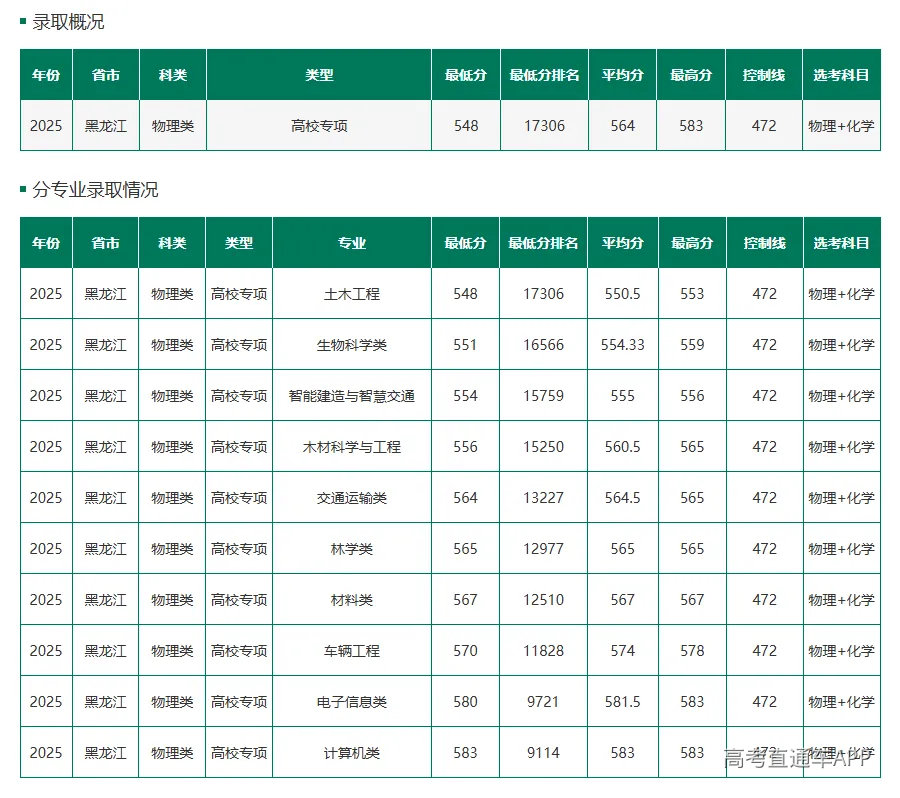Click rank value 9721

point(543,702)
